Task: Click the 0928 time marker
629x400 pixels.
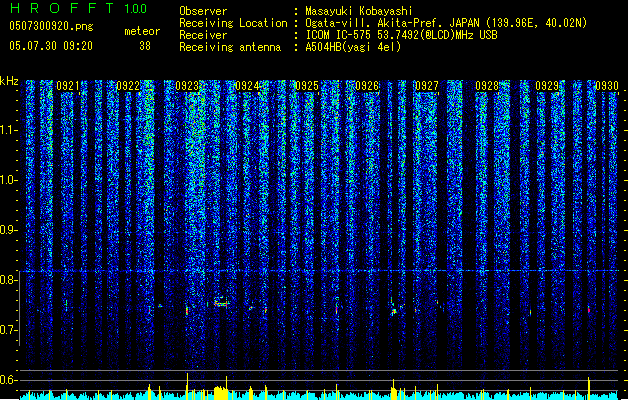Action: 487,86
